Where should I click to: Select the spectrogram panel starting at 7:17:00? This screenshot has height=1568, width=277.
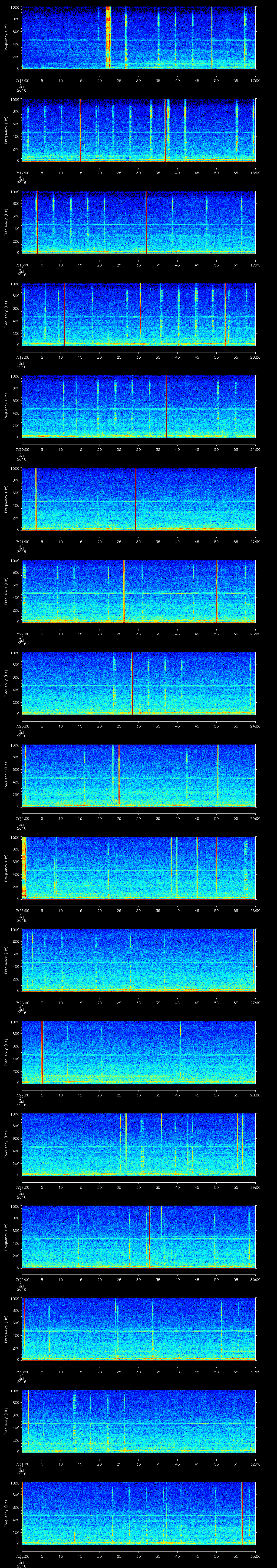(x=138, y=130)
